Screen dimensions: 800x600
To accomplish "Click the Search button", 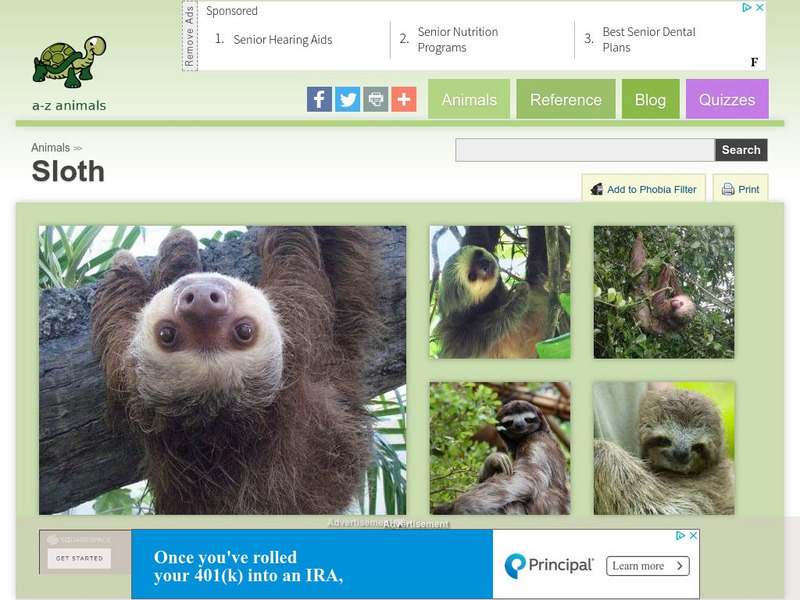I will [x=741, y=150].
